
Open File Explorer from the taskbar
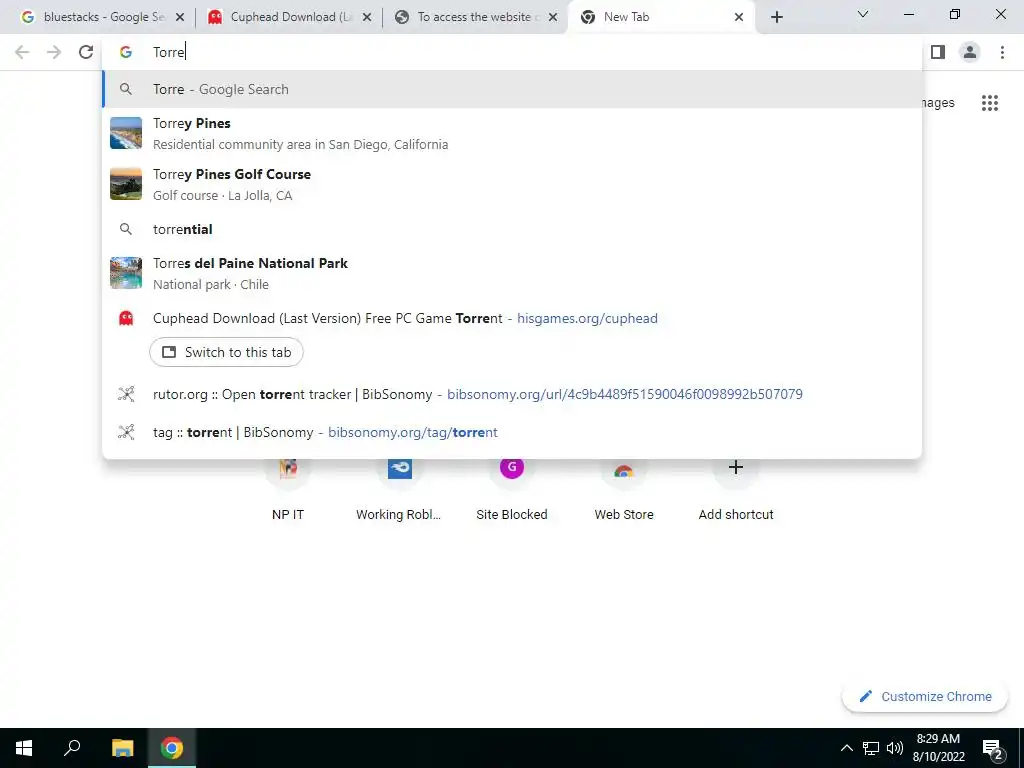coord(122,748)
